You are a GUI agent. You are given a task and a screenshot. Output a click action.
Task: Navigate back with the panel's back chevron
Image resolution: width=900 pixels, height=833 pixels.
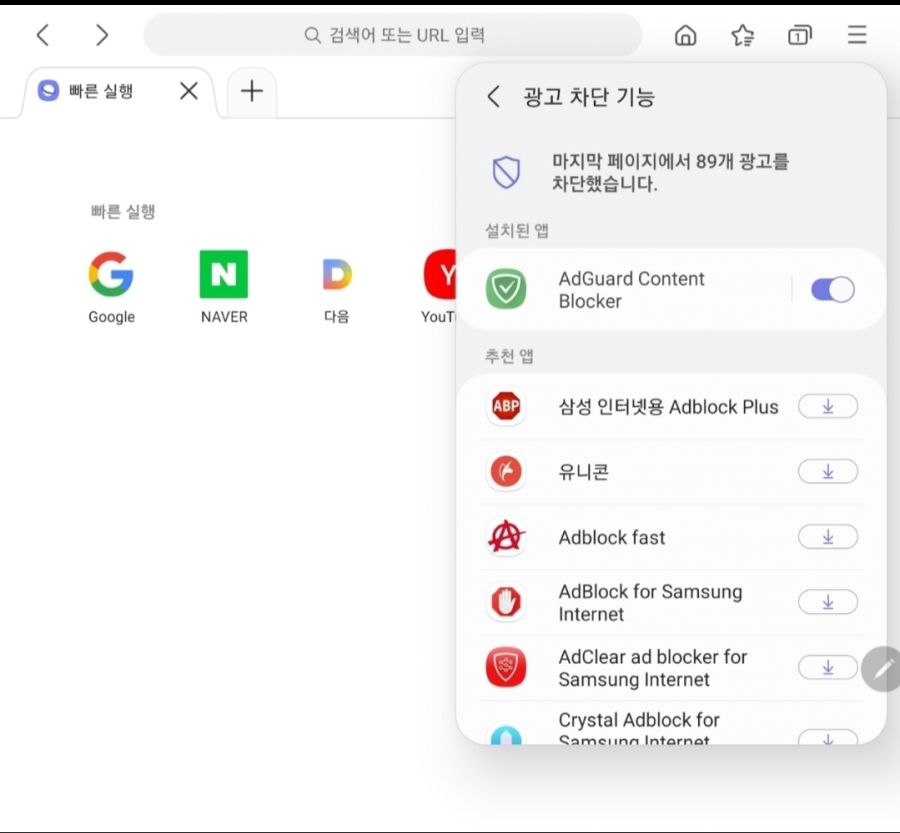pyautogui.click(x=492, y=96)
